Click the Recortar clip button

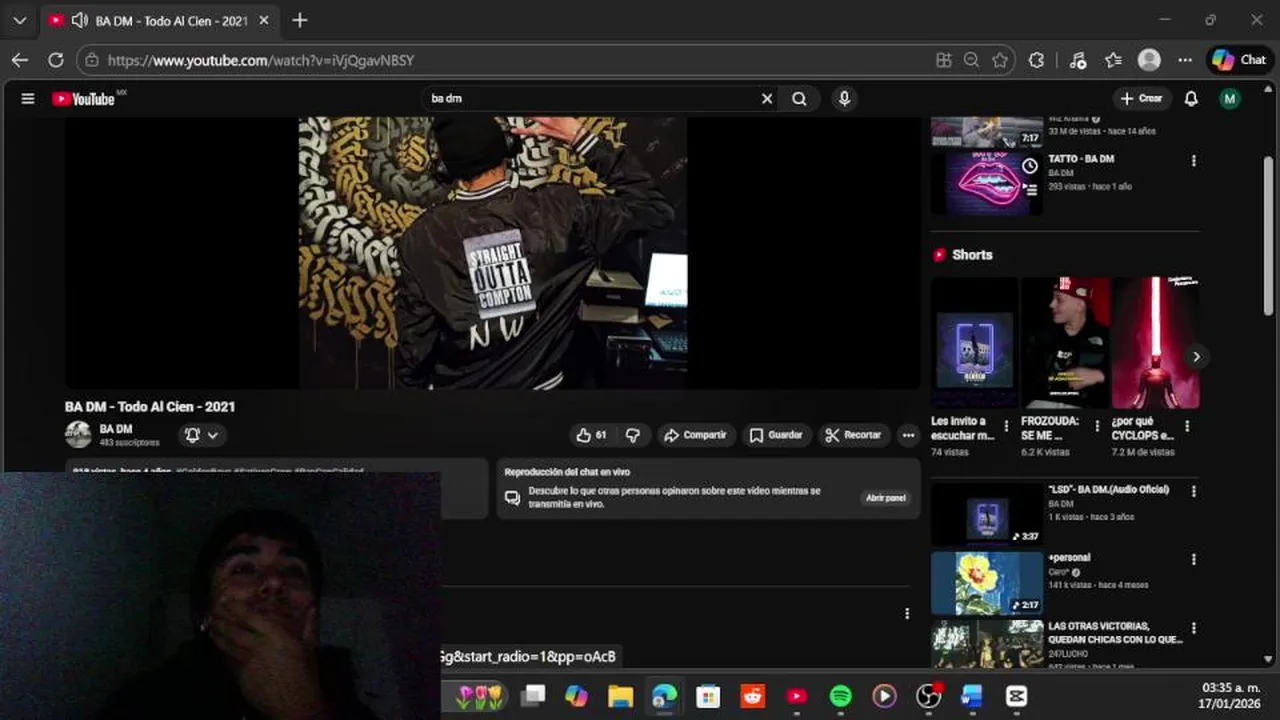click(x=853, y=435)
